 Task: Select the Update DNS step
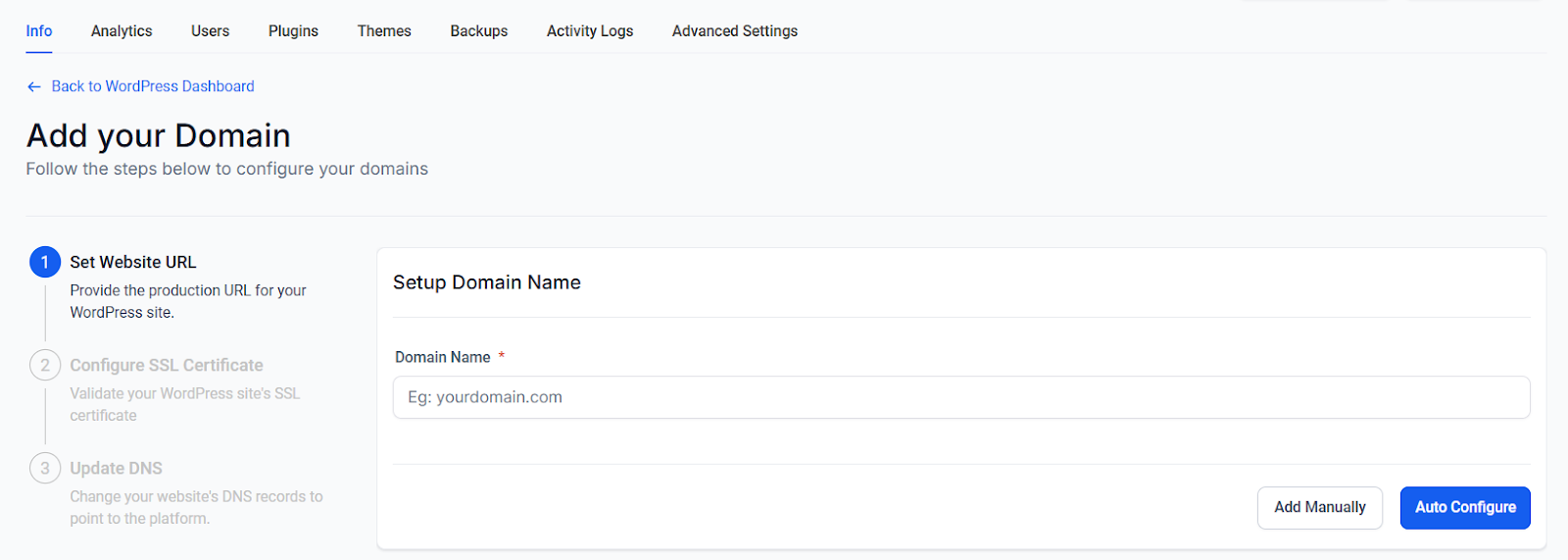coord(116,468)
